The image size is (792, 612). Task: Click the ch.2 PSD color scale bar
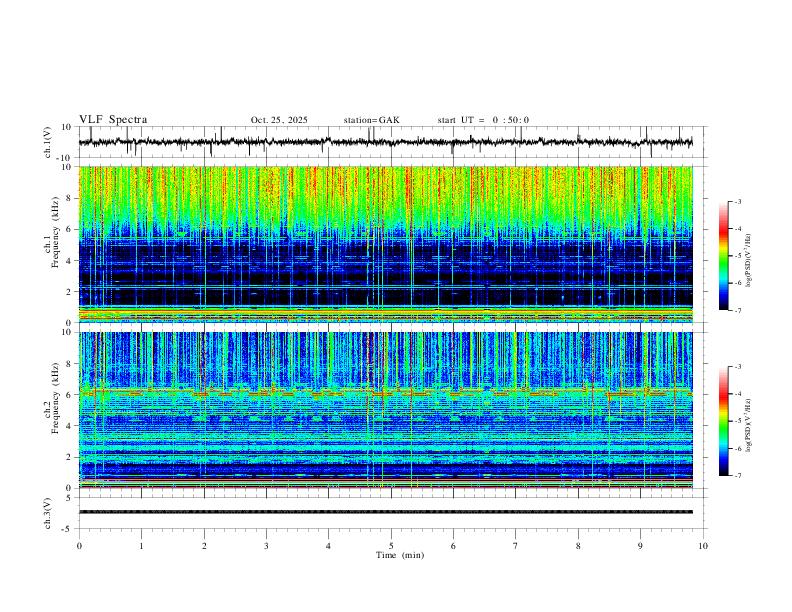click(723, 421)
